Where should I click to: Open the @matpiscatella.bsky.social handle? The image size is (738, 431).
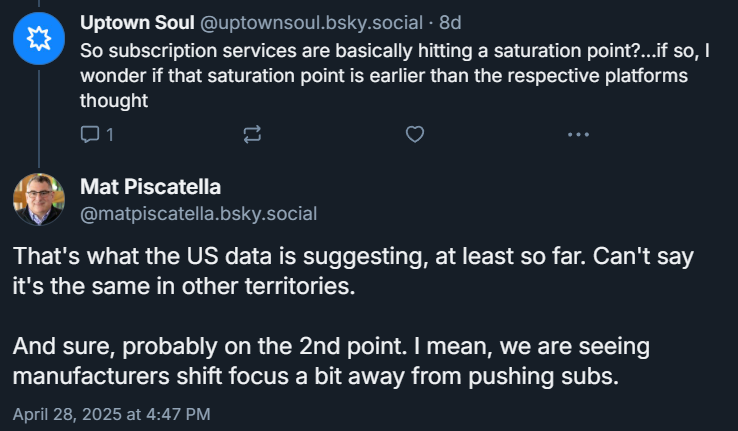[x=198, y=212]
